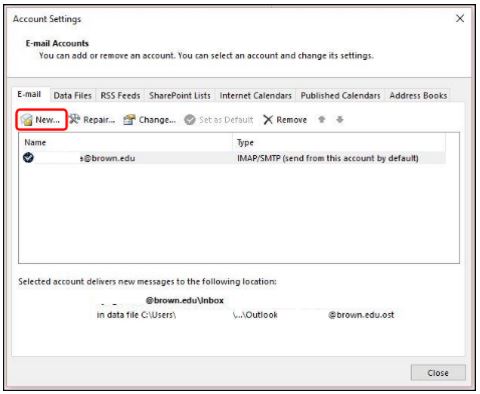Click the Set as Default checkmark icon
The width and height of the screenshot is (480, 394).
click(190, 120)
